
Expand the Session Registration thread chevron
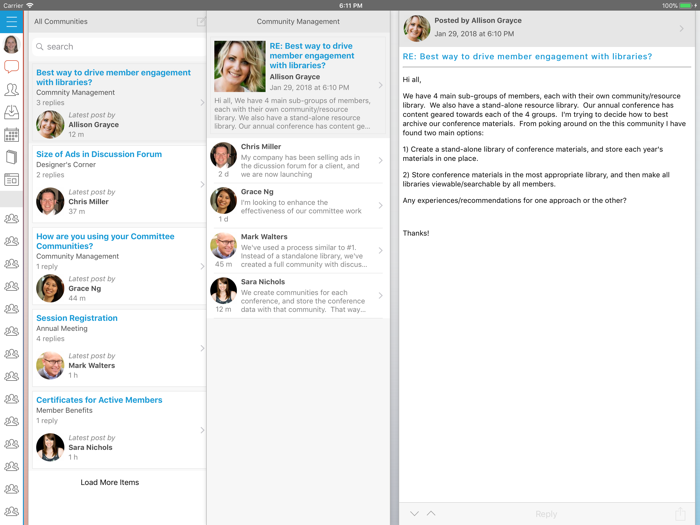pos(202,348)
